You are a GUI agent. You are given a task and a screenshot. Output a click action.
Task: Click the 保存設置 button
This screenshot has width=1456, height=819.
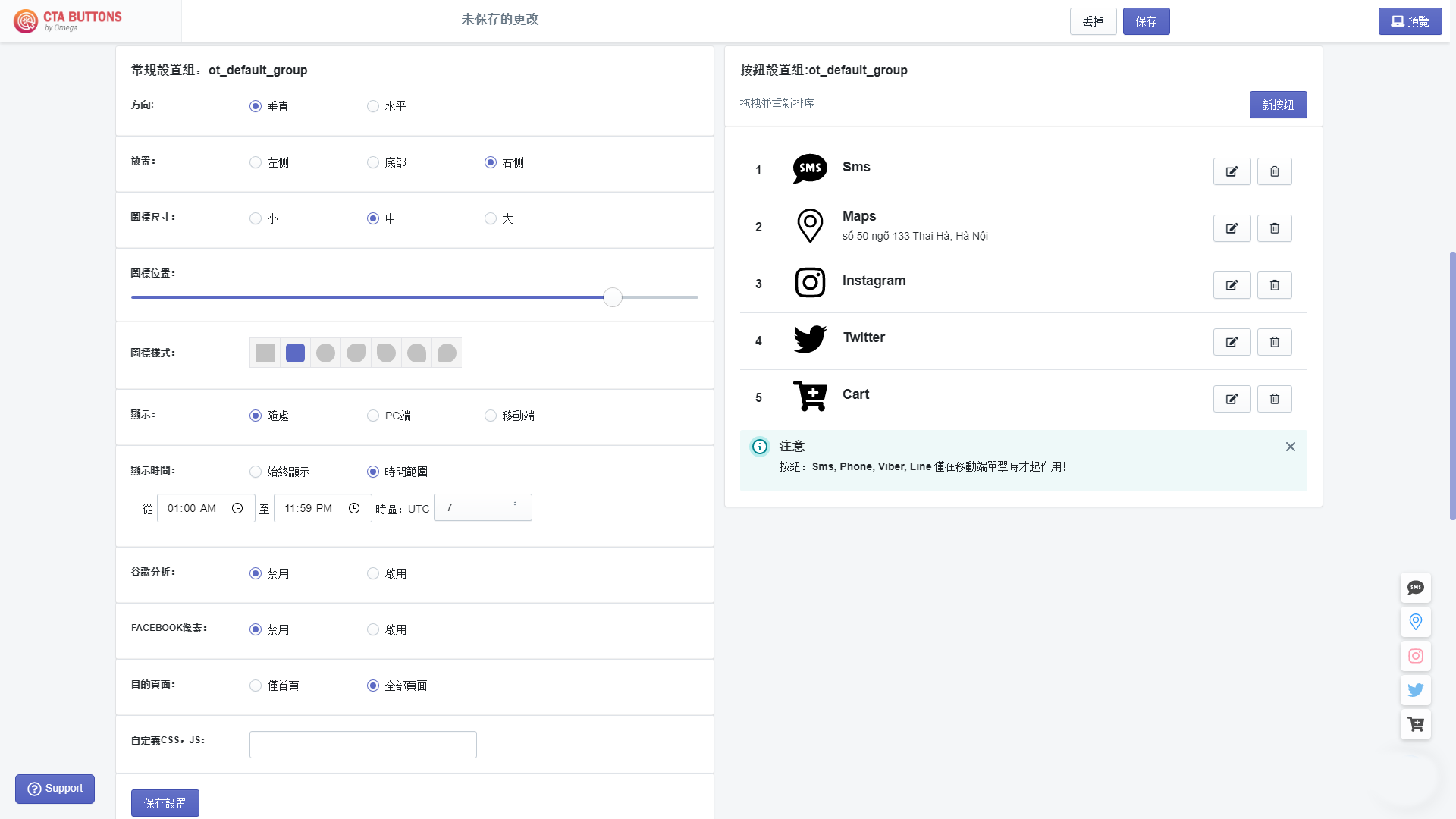click(165, 803)
